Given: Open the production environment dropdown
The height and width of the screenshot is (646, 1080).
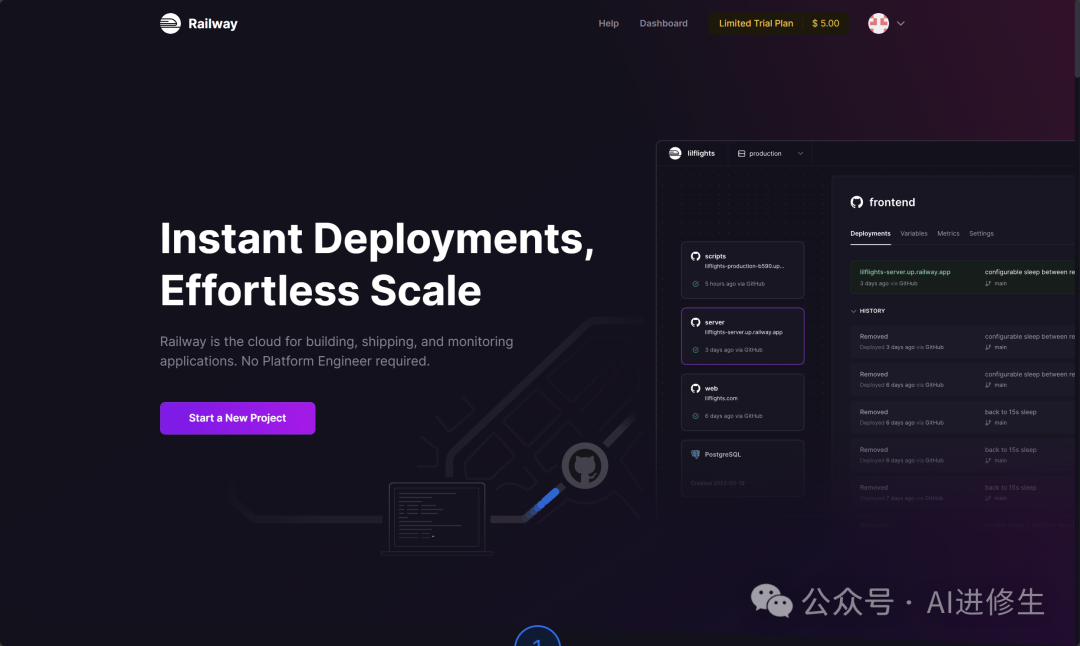Looking at the screenshot, I should pos(770,154).
